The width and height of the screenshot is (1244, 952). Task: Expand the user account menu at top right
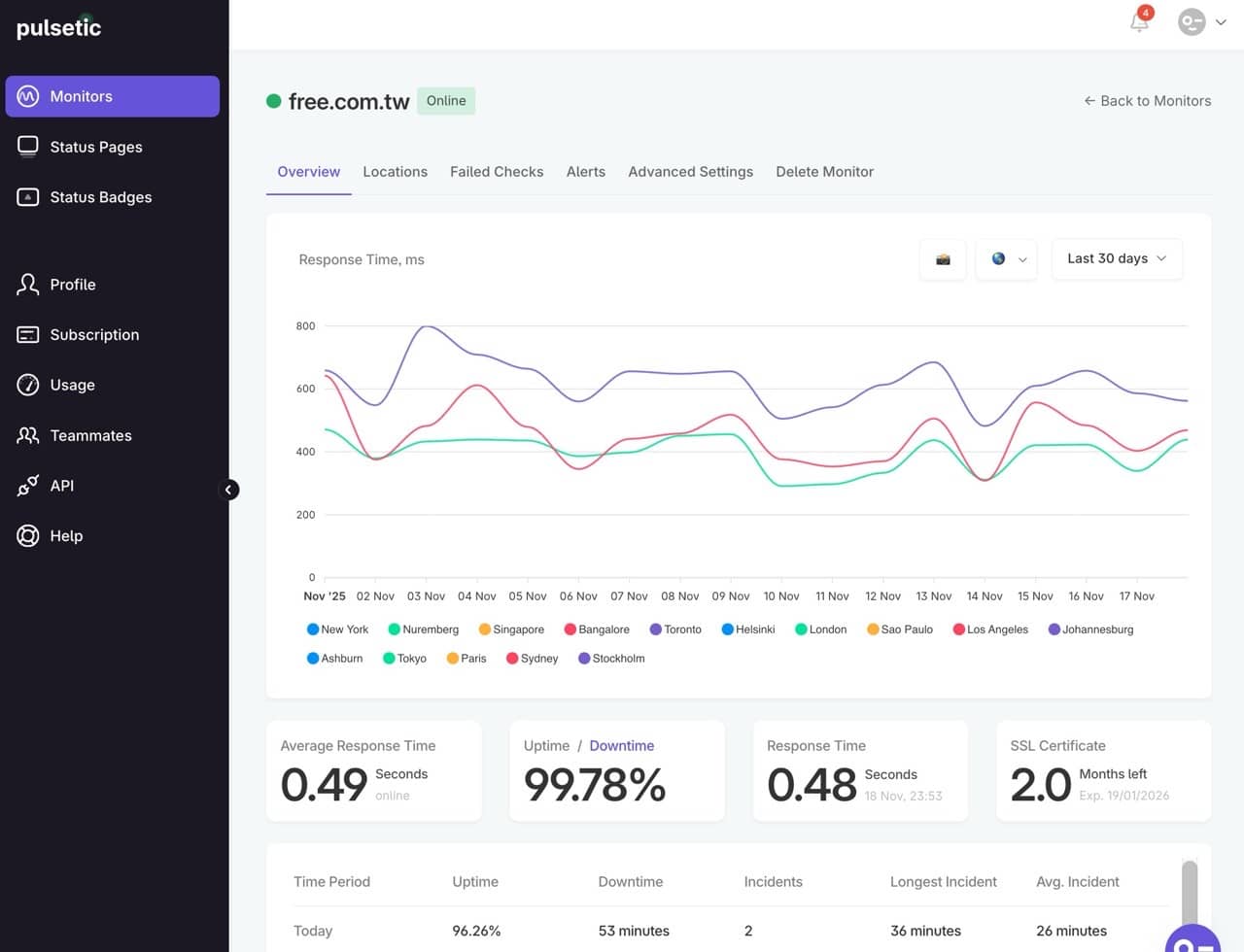click(x=1202, y=21)
